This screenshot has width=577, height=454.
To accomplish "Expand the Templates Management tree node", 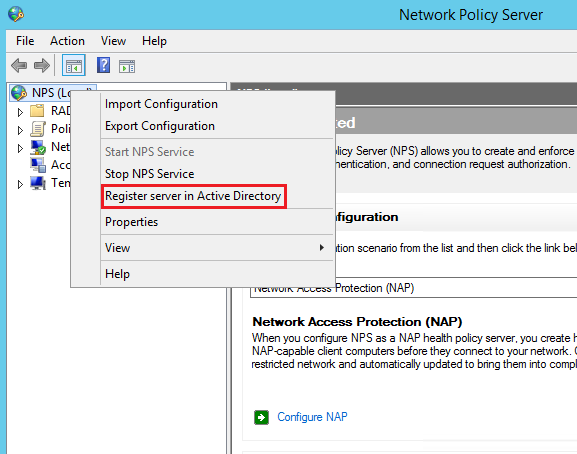I will 20,184.
